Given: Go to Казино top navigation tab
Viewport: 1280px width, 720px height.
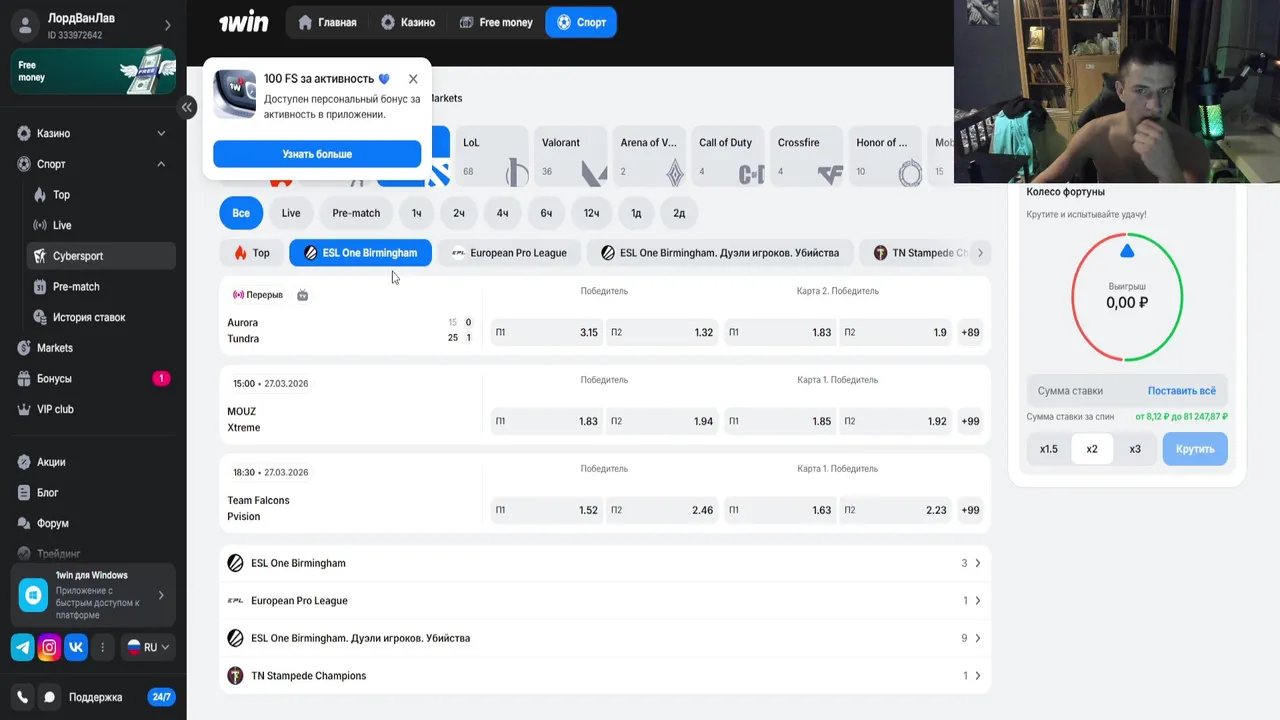Looking at the screenshot, I should click(x=408, y=22).
